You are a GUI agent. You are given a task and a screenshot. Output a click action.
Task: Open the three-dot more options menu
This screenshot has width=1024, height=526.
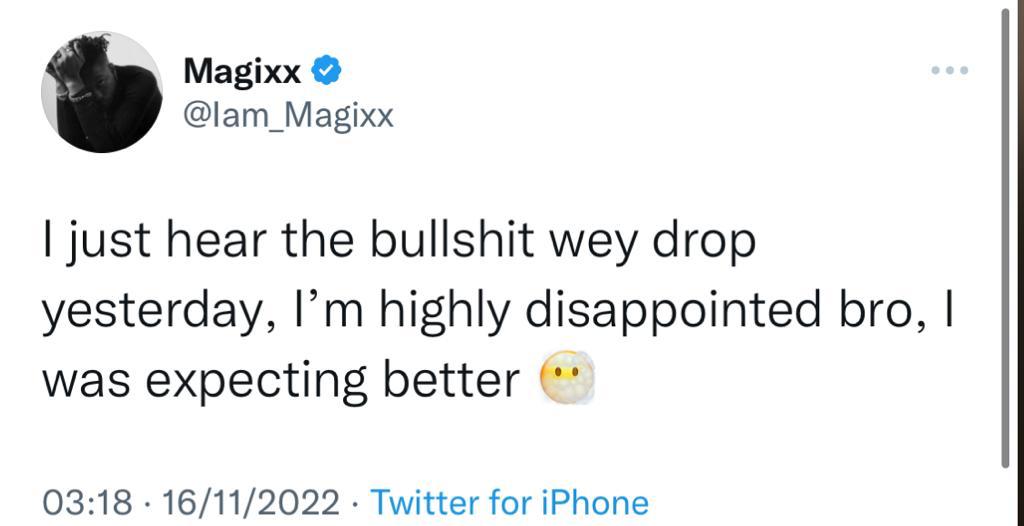[x=949, y=70]
